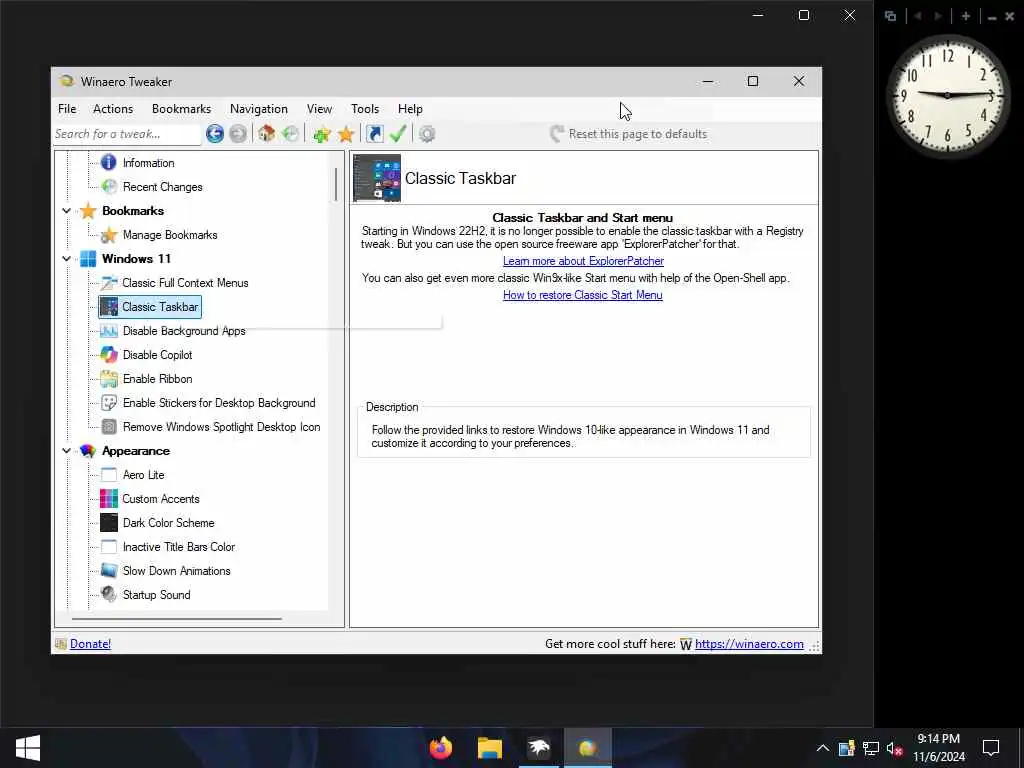
Task: Open the Navigation menu
Action: (259, 109)
